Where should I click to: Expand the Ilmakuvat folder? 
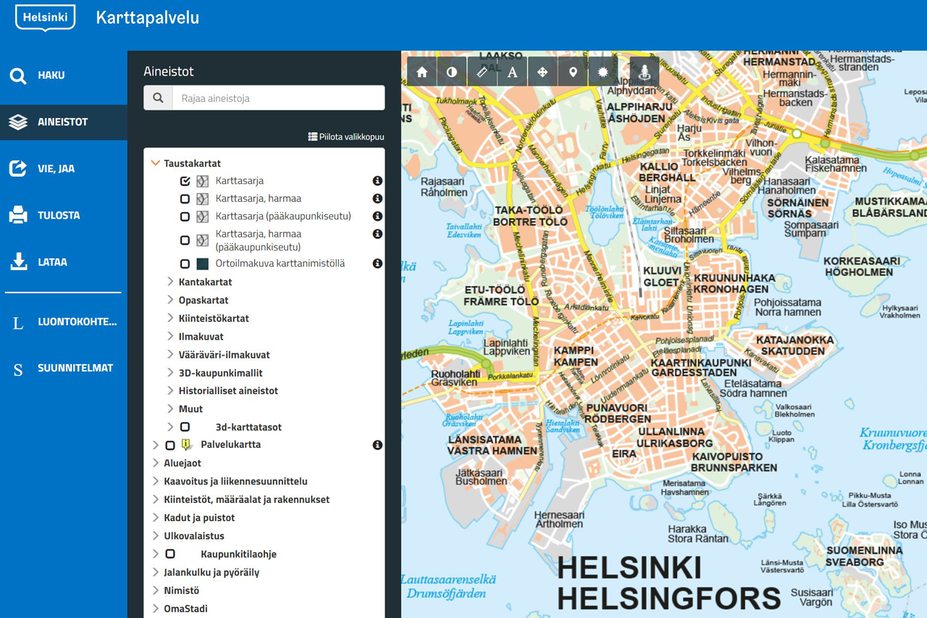[170, 337]
